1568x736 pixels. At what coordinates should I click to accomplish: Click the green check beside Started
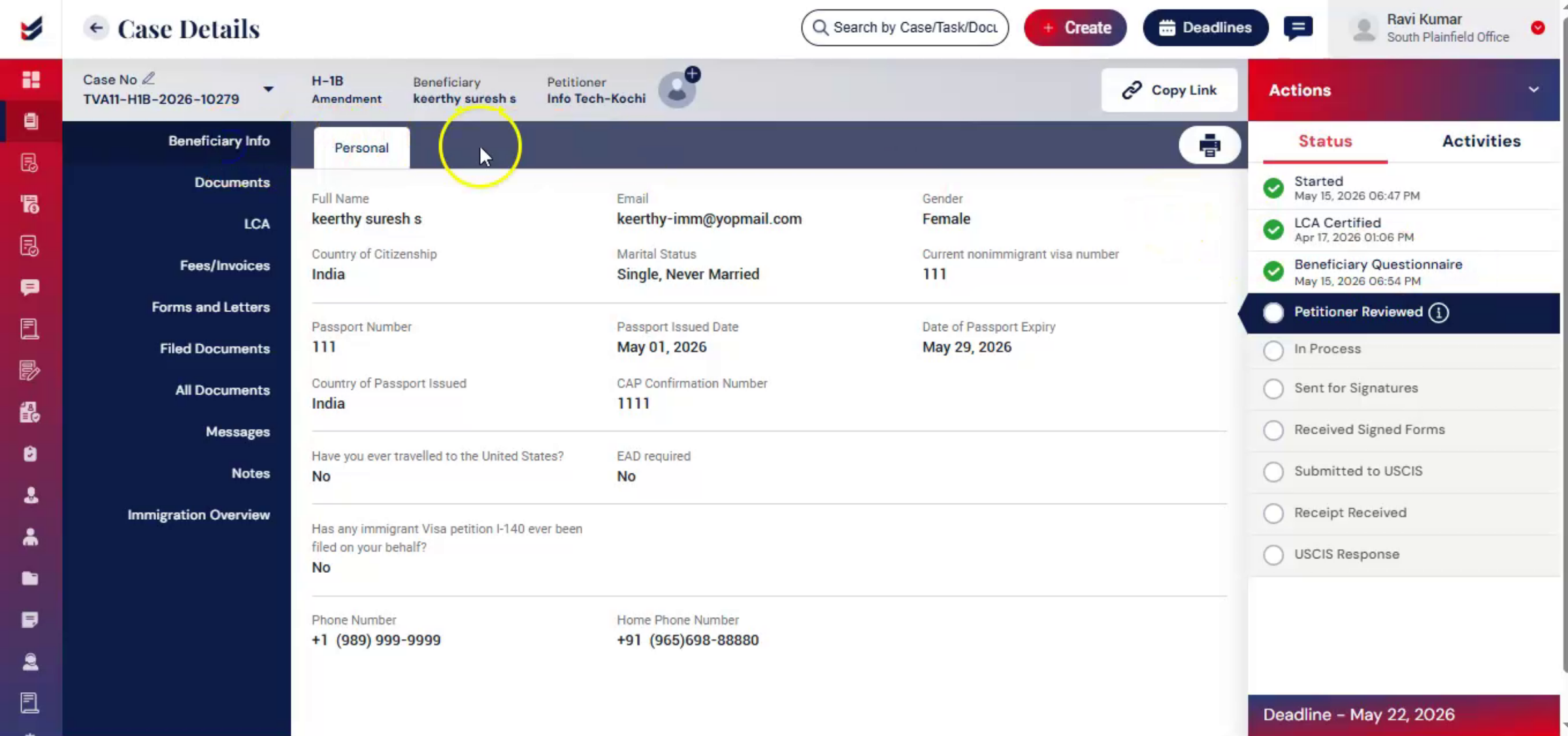click(x=1273, y=188)
